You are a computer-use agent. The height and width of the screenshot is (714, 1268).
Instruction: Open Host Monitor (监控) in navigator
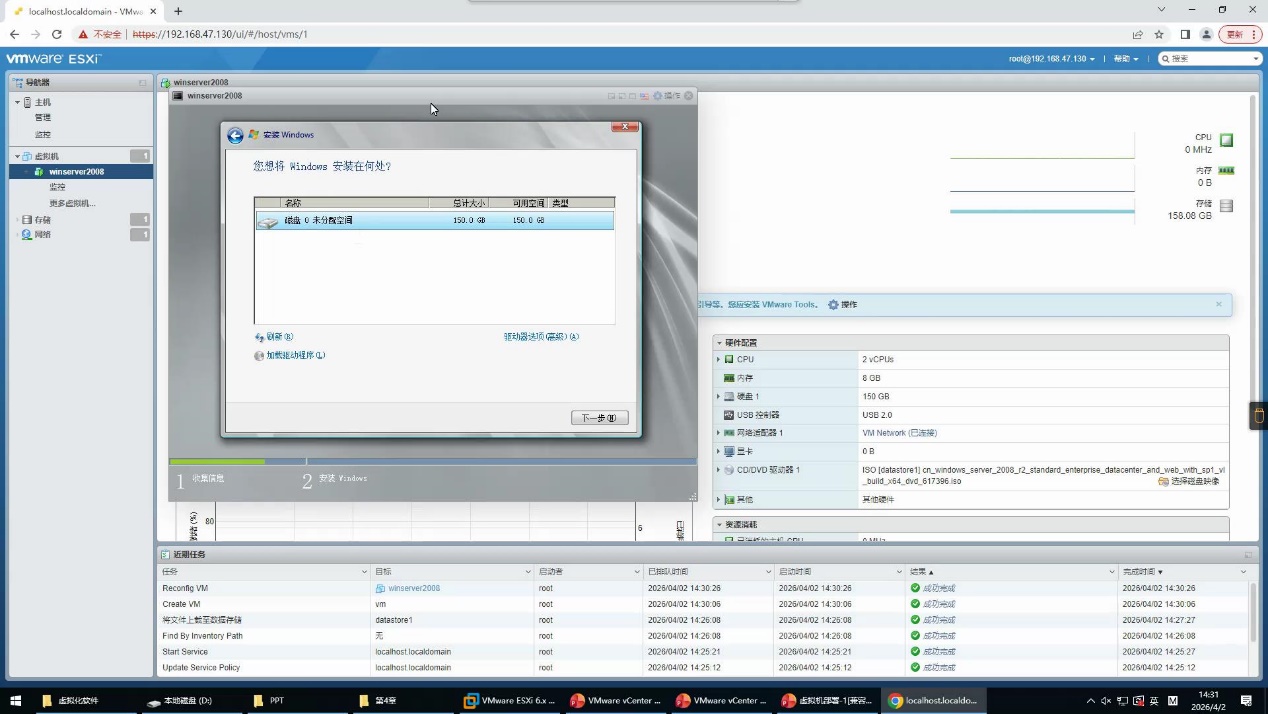coord(43,134)
